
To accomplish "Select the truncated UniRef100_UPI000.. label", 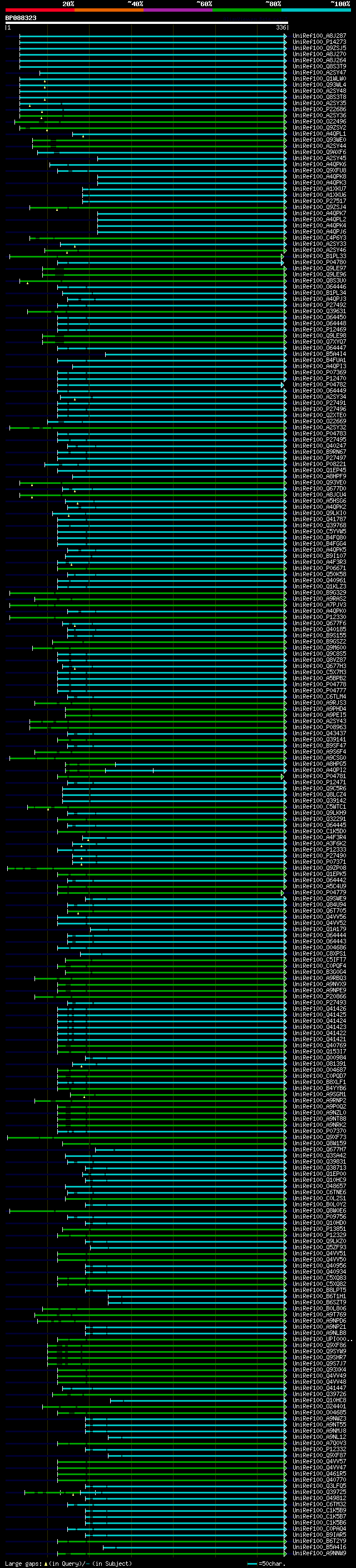I will (323, 1338).
